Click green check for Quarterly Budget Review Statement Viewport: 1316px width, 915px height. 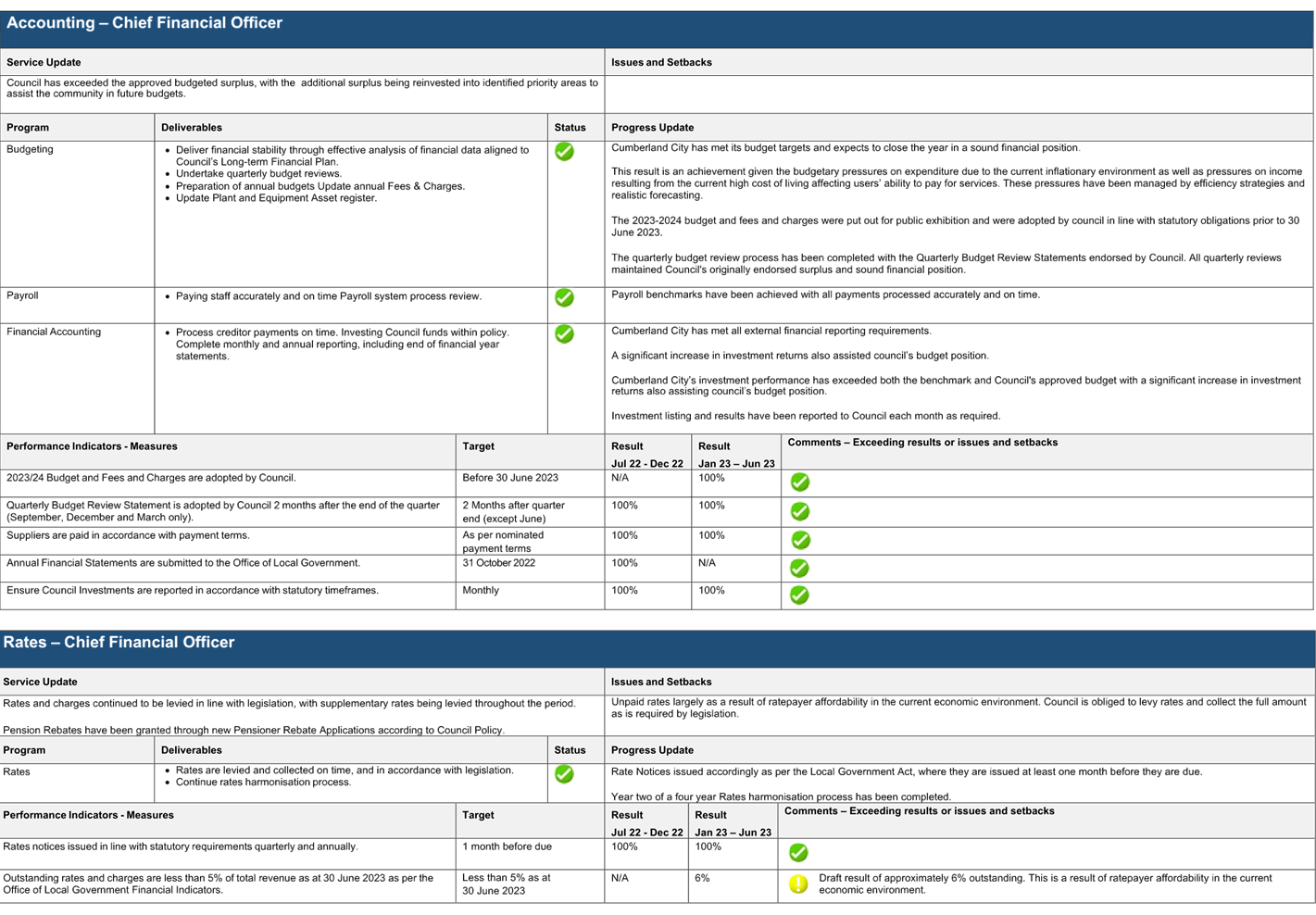[800, 511]
